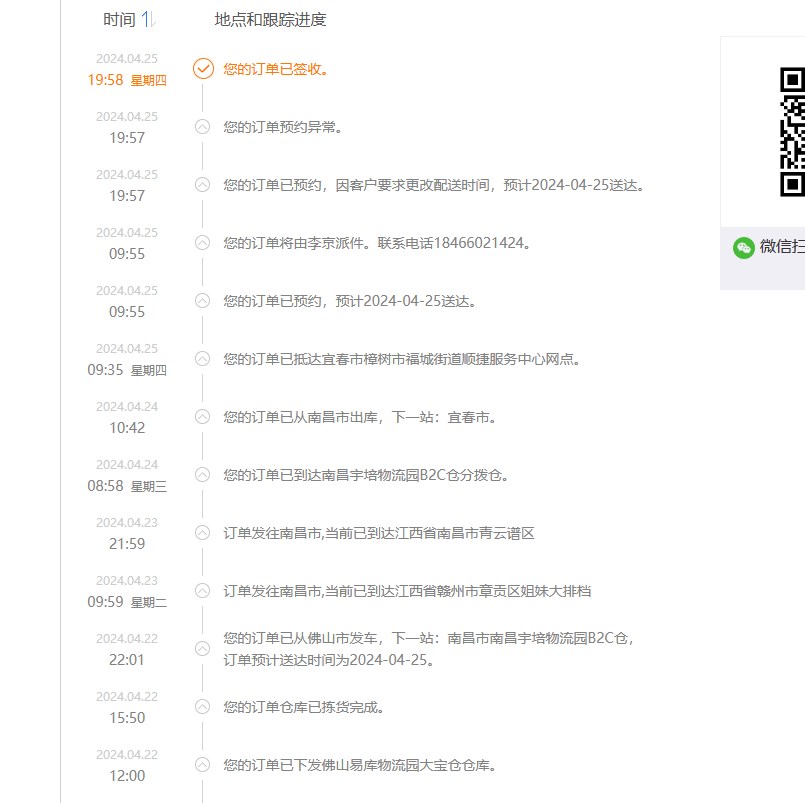Click status icon beside 您的订单预约异常
The width and height of the screenshot is (805, 803).
tap(203, 127)
